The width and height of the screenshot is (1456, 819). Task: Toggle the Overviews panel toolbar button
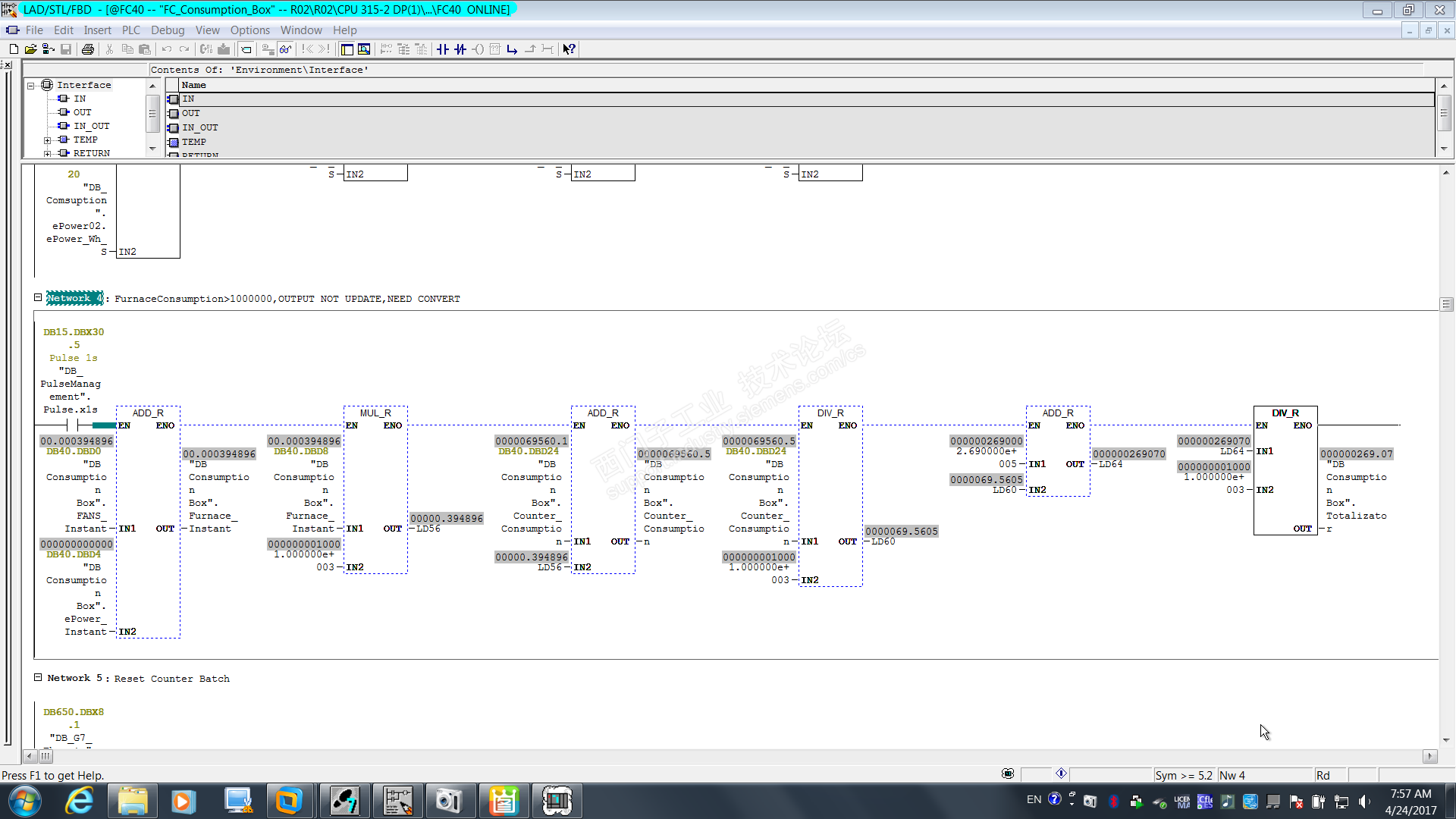347,49
